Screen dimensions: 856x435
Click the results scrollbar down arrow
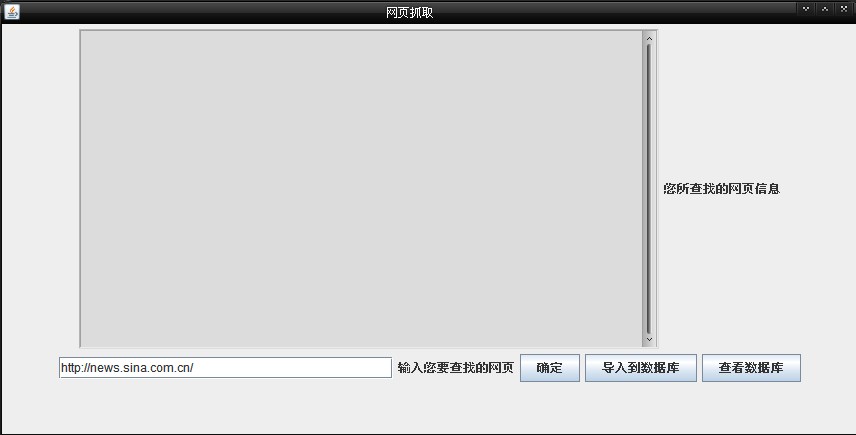[x=649, y=339]
